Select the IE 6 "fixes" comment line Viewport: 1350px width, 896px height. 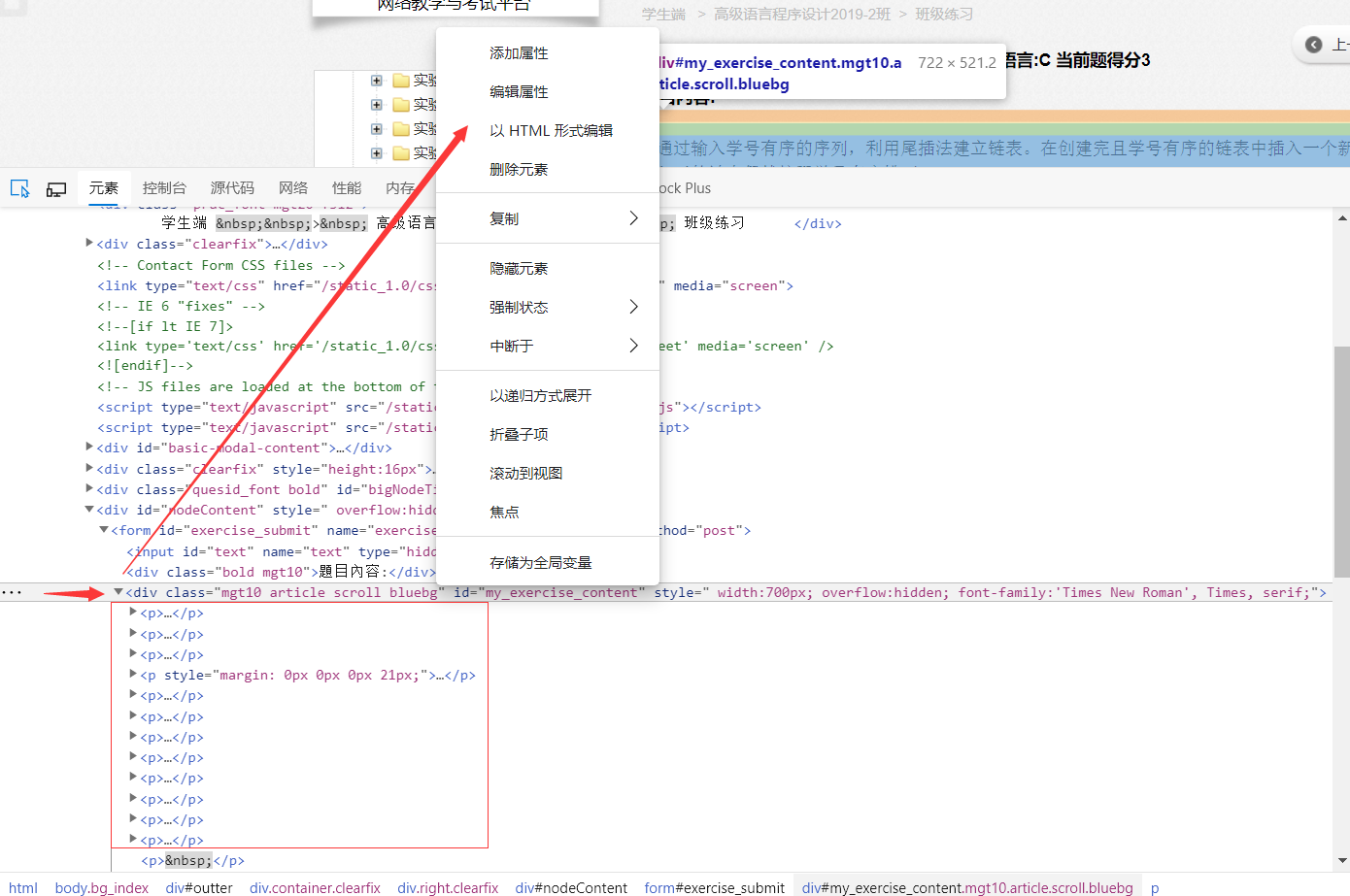pos(181,306)
